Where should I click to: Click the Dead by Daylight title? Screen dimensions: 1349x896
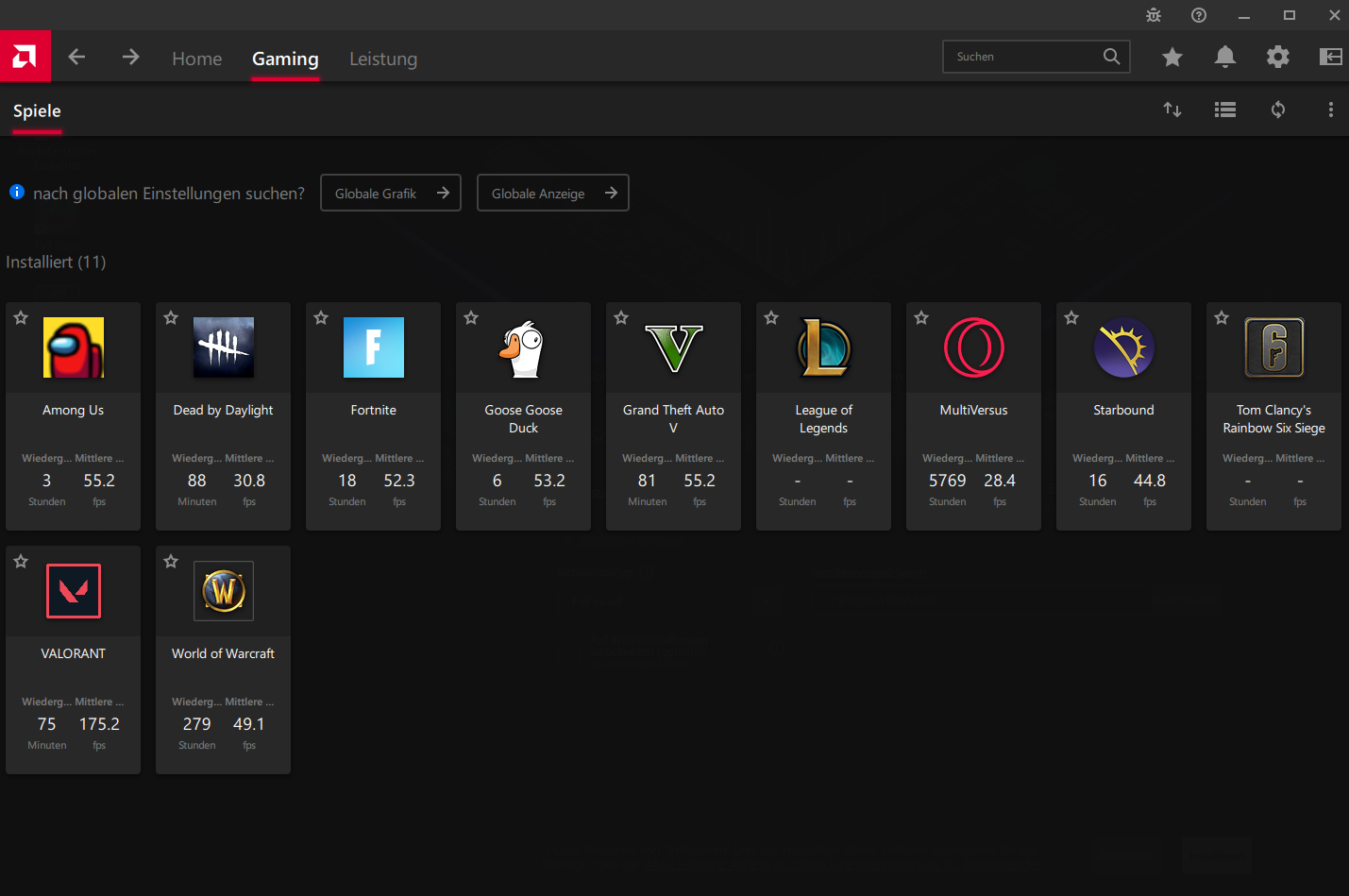224,410
